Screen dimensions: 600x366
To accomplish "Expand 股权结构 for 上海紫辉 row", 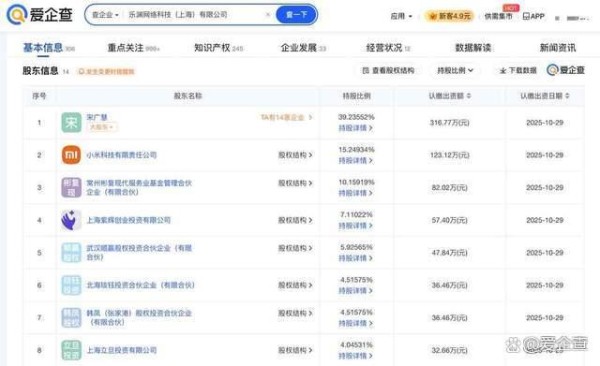I will (x=295, y=220).
